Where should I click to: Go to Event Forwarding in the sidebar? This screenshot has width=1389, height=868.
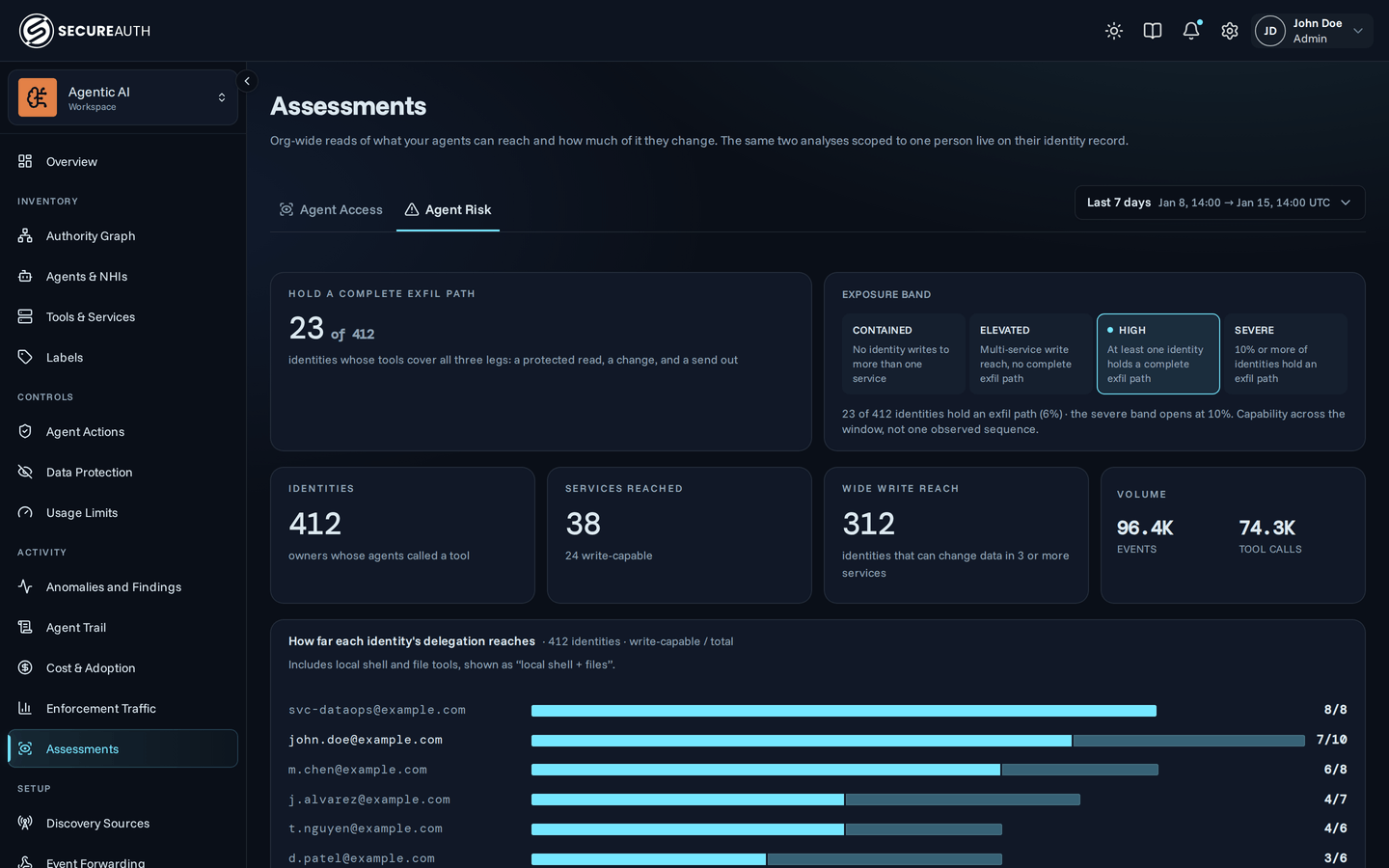point(123,861)
